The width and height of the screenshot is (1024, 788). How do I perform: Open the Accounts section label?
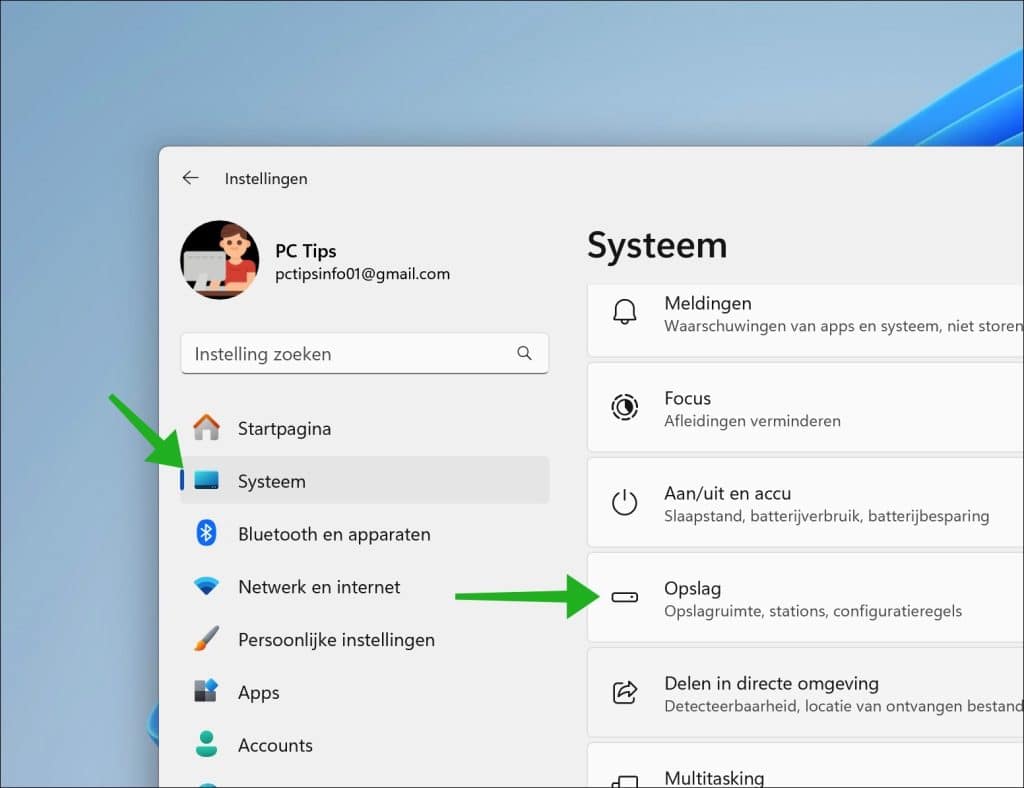(x=276, y=745)
